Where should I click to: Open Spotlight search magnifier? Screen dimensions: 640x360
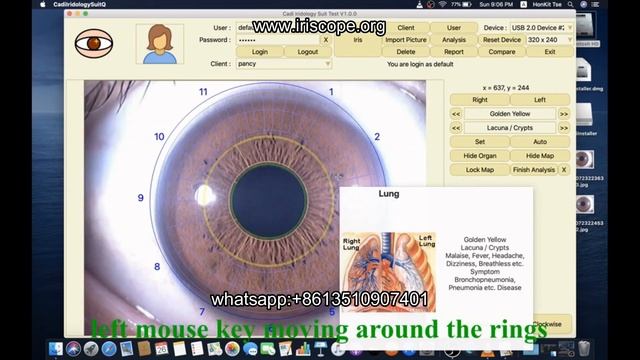point(570,4)
